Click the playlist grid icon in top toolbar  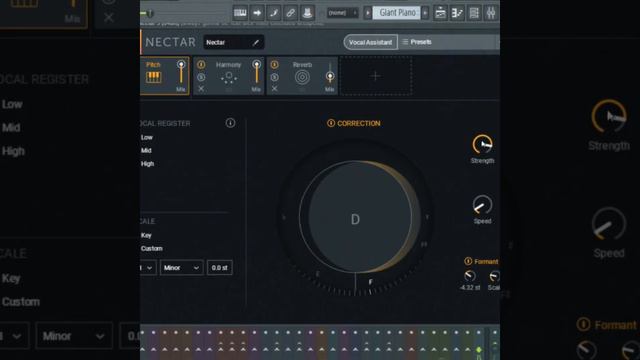click(474, 13)
